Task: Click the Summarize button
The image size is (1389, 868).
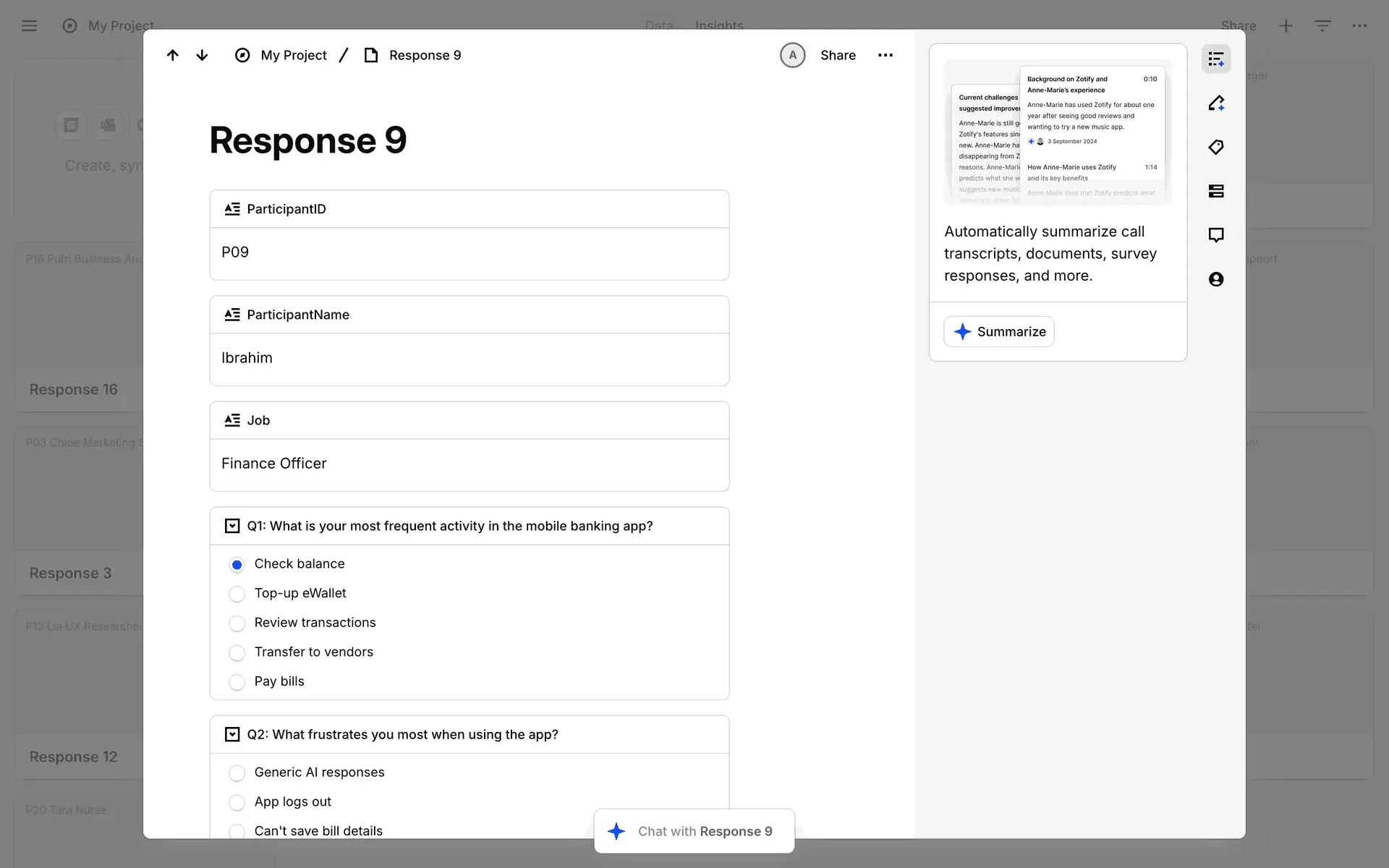Action: click(x=999, y=331)
